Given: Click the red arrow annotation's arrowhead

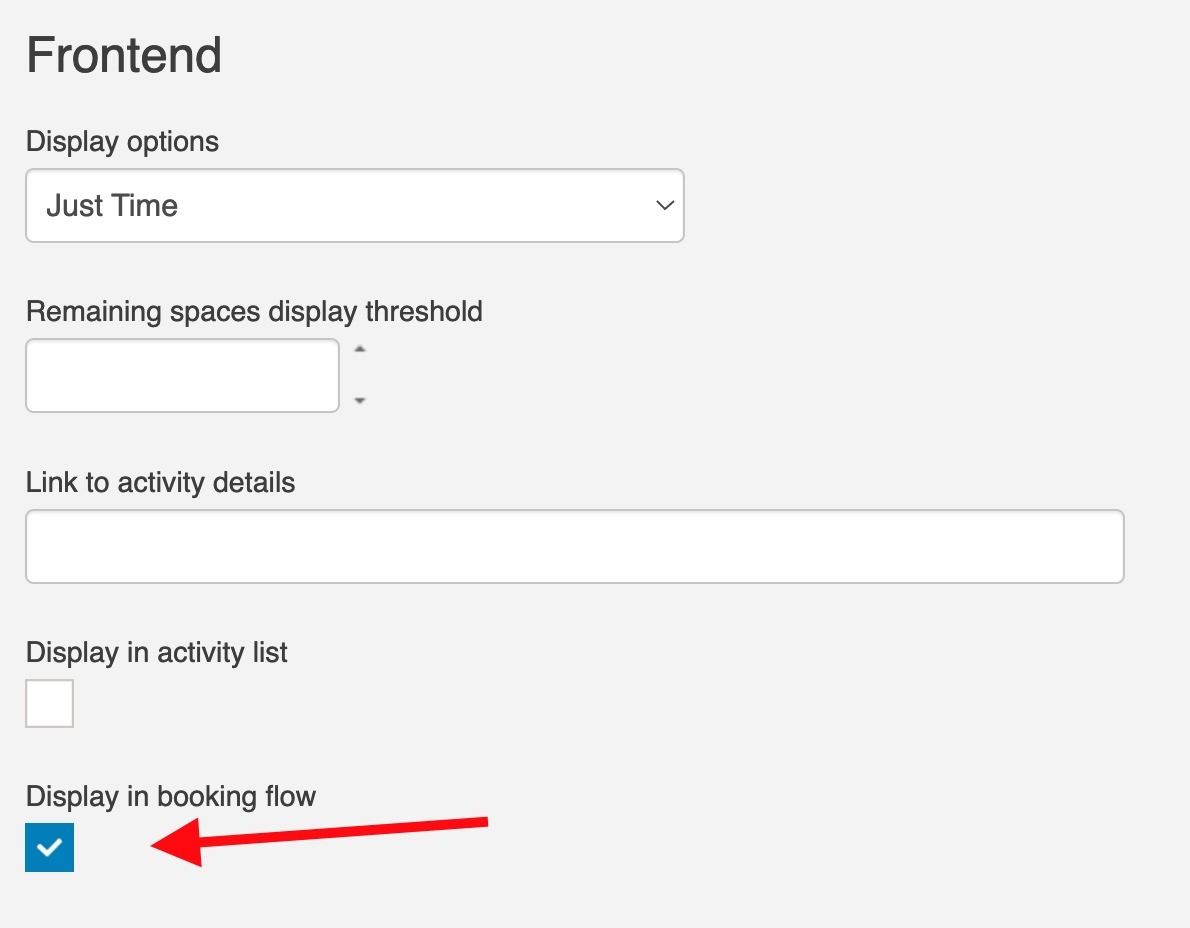Looking at the screenshot, I should (177, 842).
